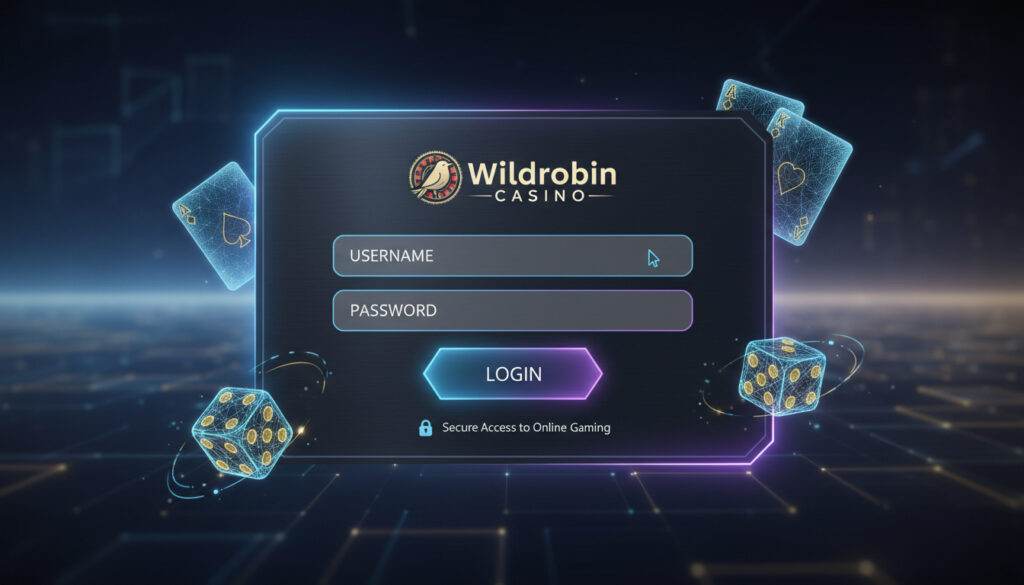Image resolution: width=1024 pixels, height=585 pixels.
Task: Click the orbit ring around the right dice
Action: 784,377
